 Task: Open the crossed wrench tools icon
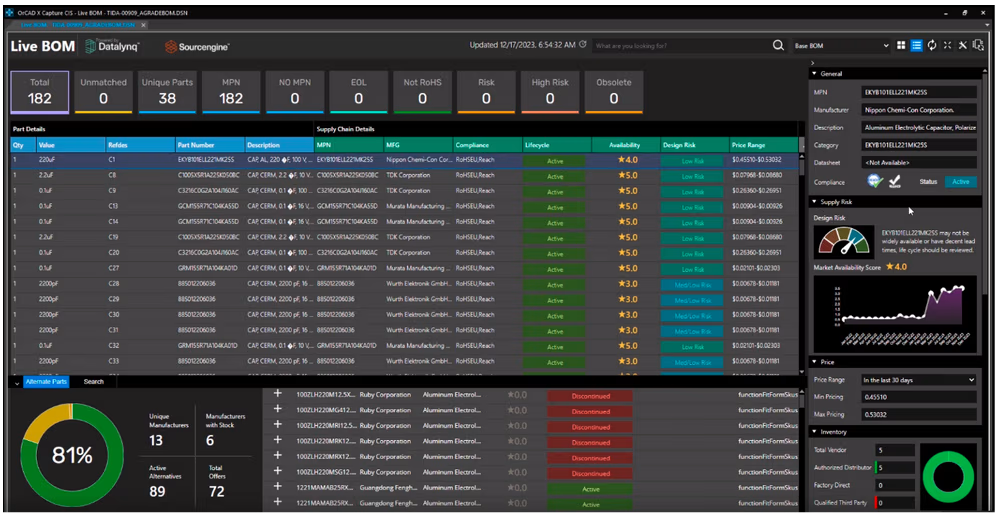(x=962, y=45)
